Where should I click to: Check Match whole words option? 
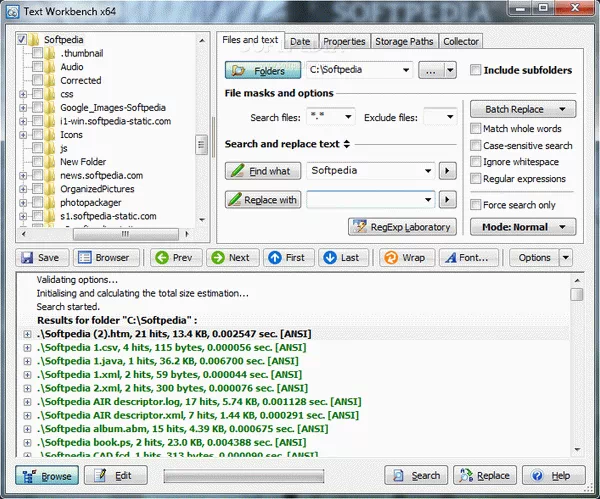pyautogui.click(x=477, y=129)
